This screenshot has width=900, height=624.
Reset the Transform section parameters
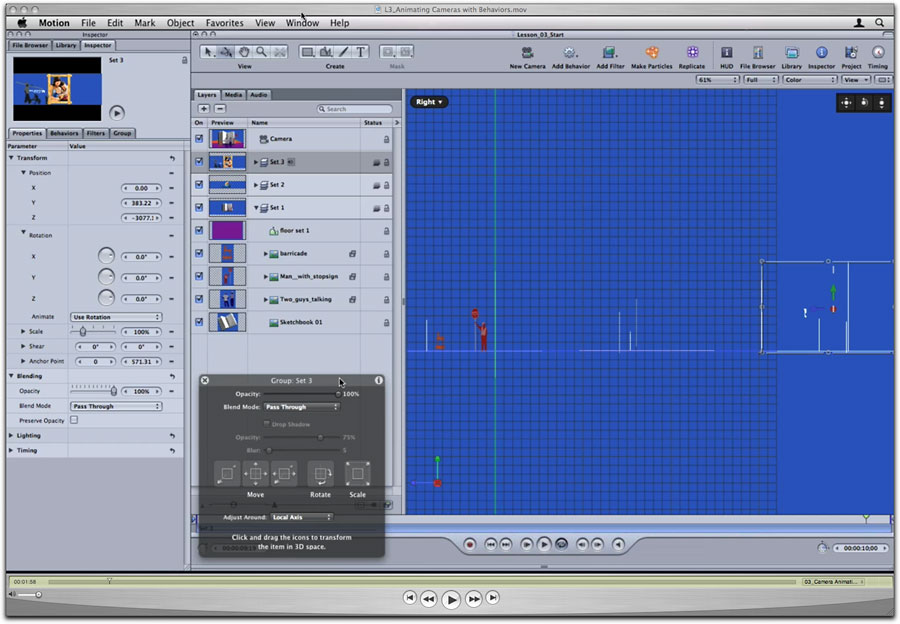click(172, 158)
